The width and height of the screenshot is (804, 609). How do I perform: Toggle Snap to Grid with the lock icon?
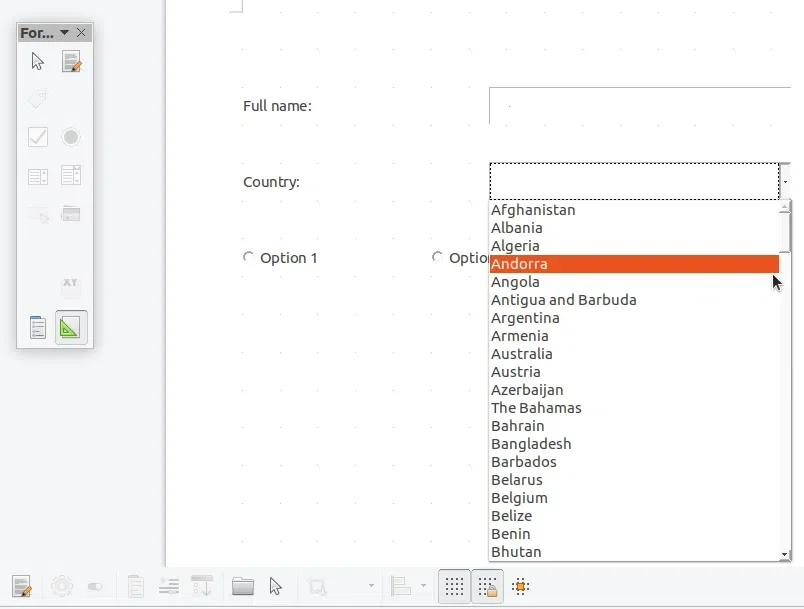pos(487,587)
